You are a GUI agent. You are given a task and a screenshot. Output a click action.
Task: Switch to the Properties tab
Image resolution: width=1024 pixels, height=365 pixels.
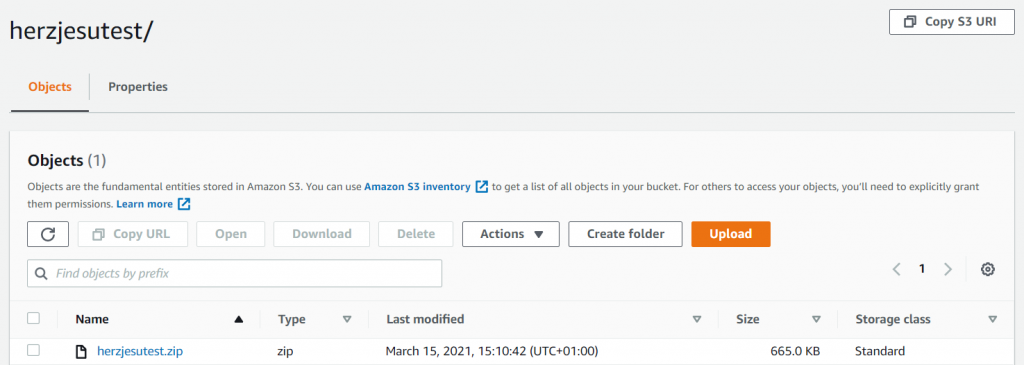[x=138, y=87]
